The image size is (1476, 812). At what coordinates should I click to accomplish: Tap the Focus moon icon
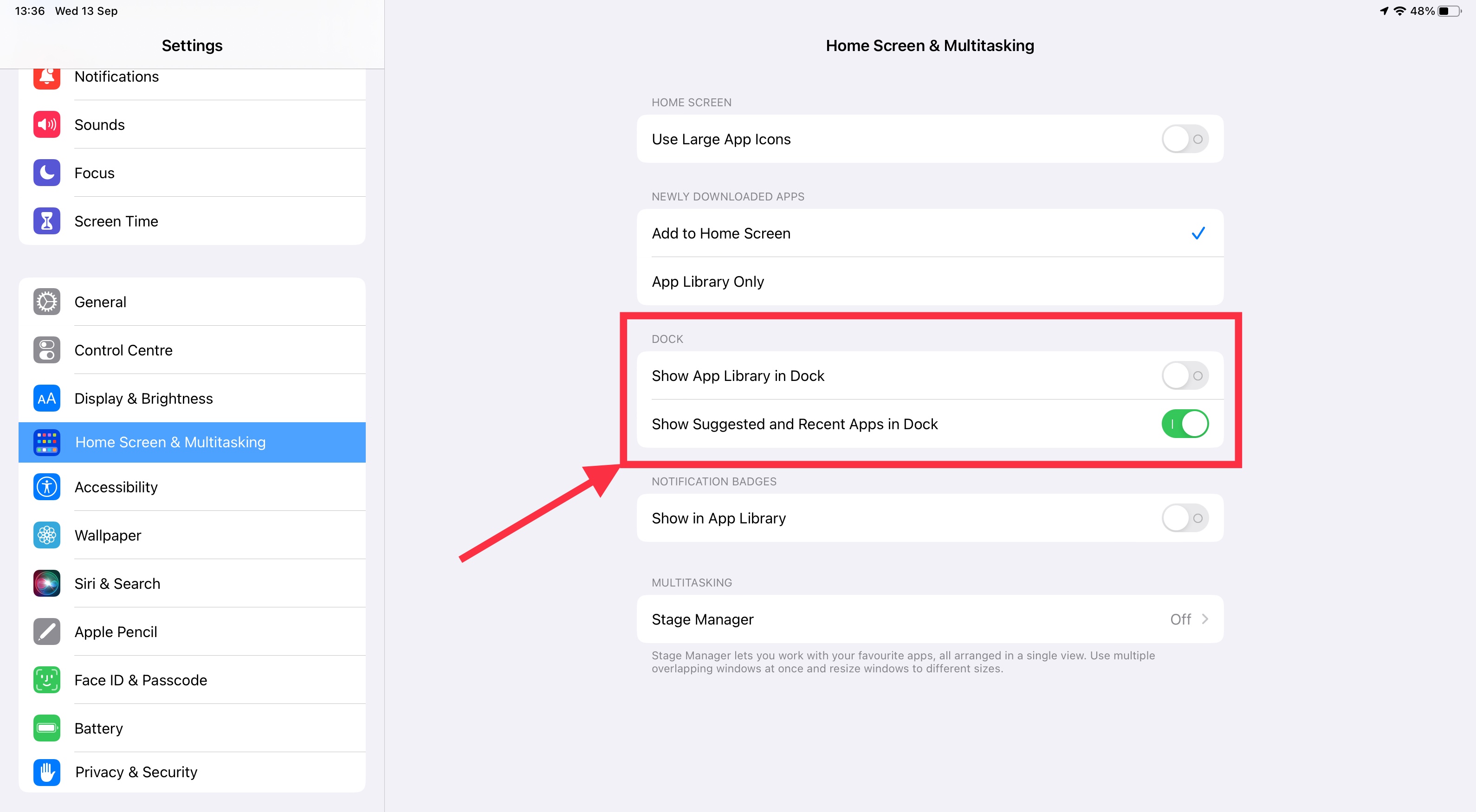(46, 173)
